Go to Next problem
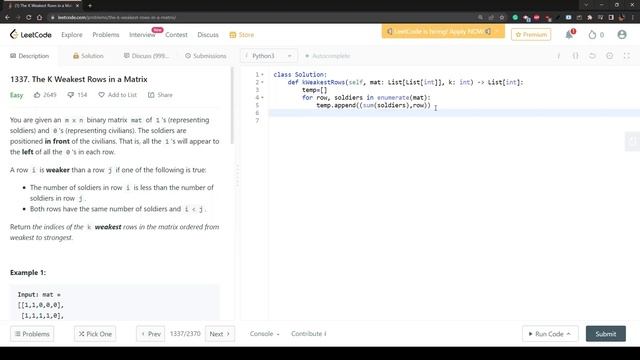Image resolution: width=640 pixels, height=360 pixels. 220,334
